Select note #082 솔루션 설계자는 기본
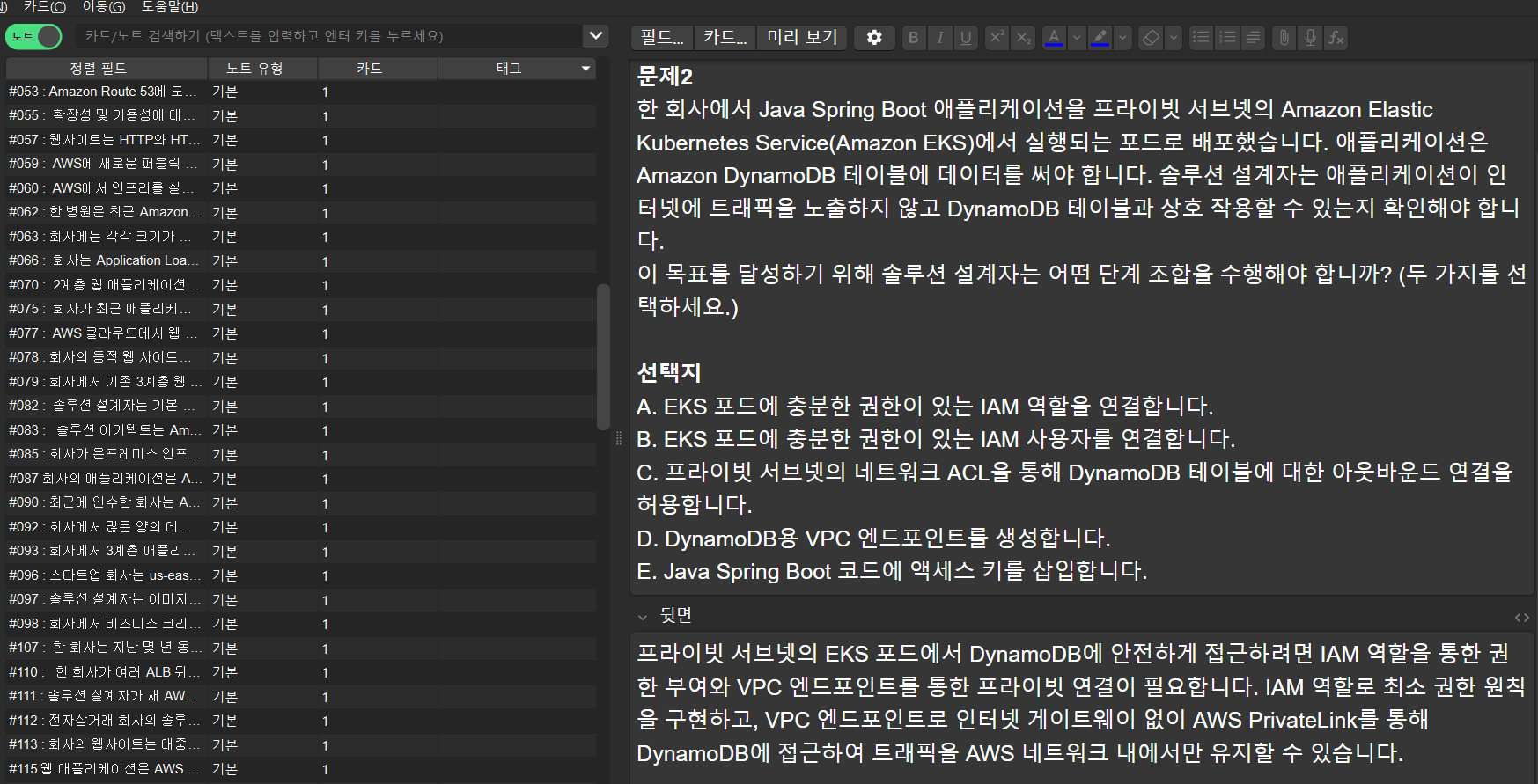 click(300, 406)
